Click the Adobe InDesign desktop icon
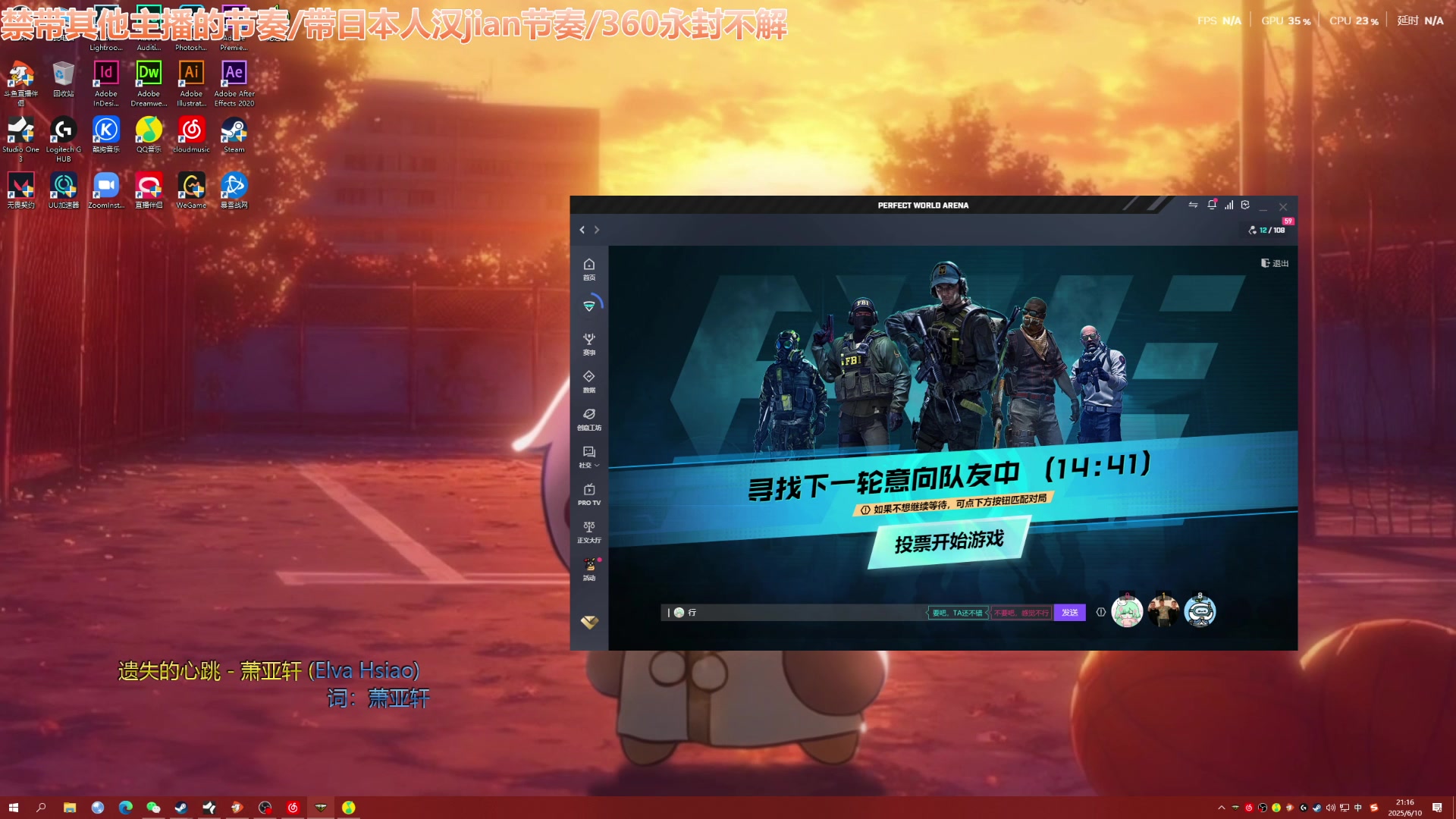1456x819 pixels. click(106, 83)
